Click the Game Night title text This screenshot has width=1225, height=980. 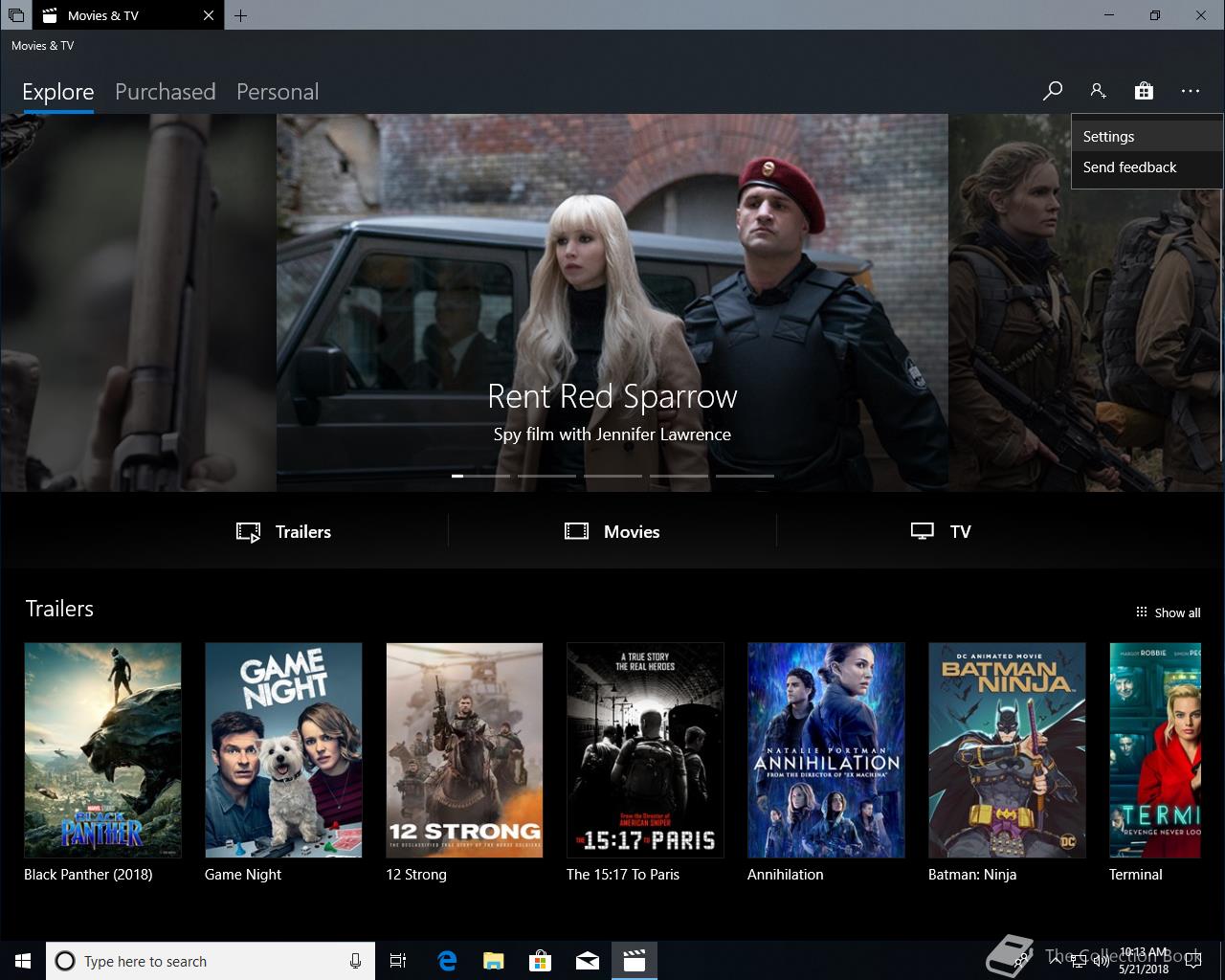pyautogui.click(x=243, y=875)
